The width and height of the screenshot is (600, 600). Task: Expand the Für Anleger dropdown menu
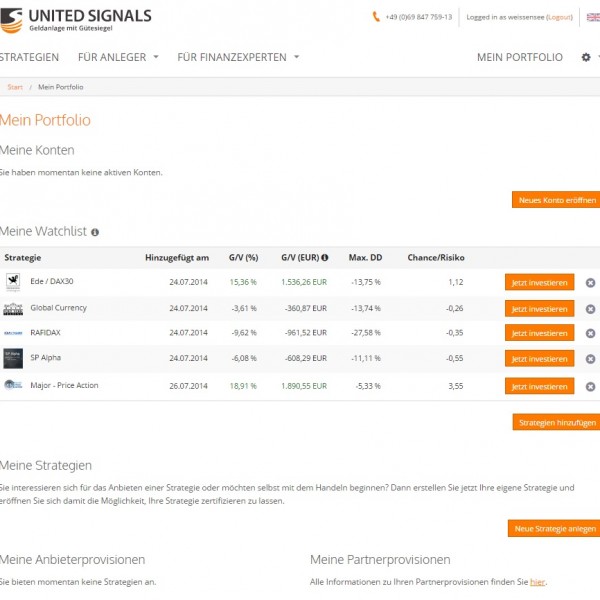pos(118,58)
